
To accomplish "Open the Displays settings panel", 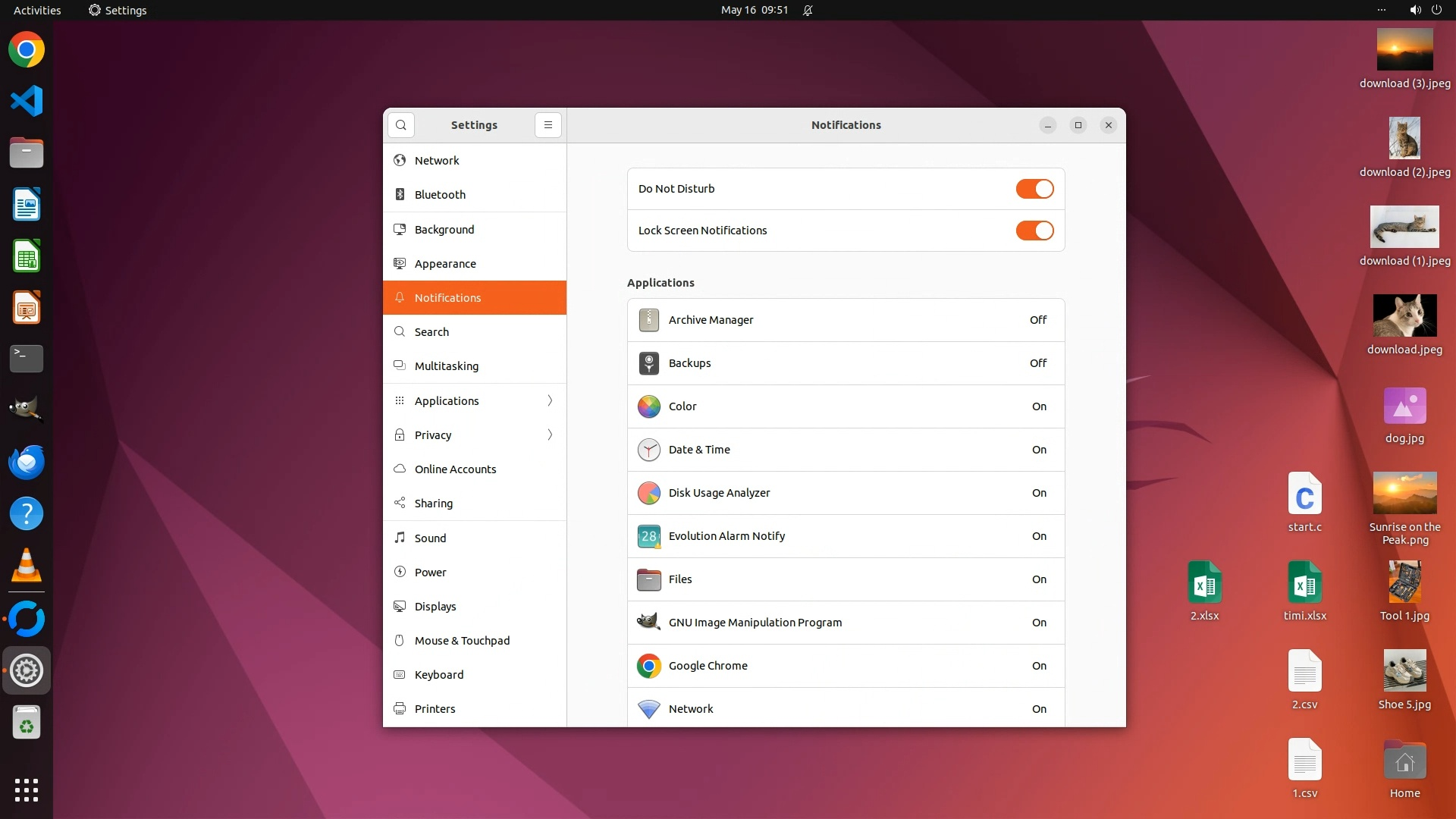I will pos(435,607).
